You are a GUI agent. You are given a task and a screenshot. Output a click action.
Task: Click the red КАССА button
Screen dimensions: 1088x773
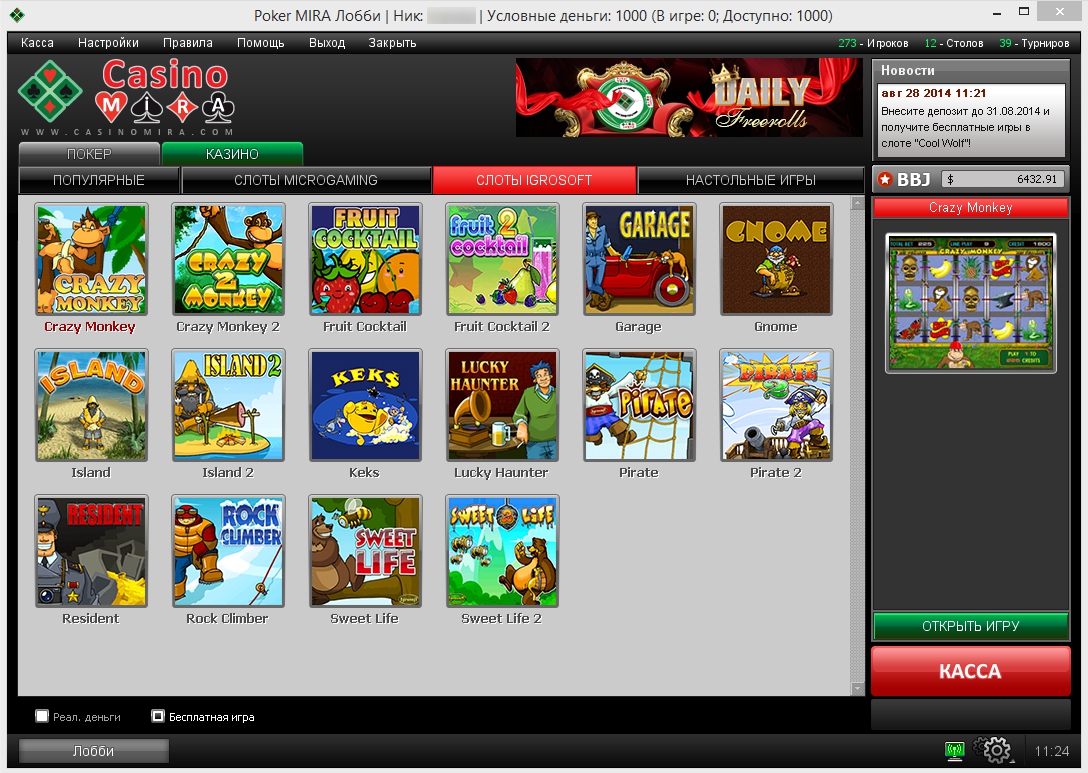point(970,671)
